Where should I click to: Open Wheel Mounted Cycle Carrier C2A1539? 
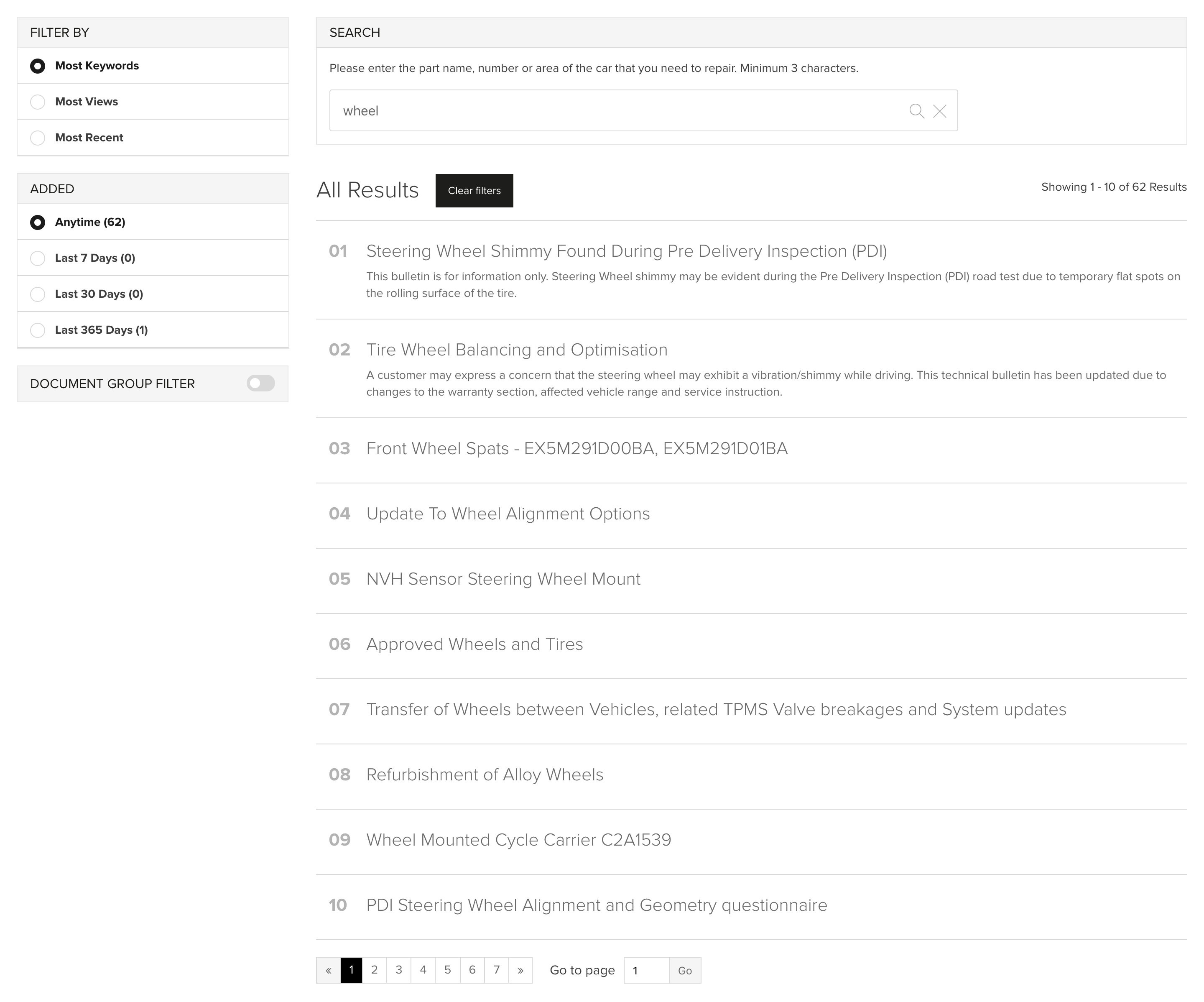[519, 840]
